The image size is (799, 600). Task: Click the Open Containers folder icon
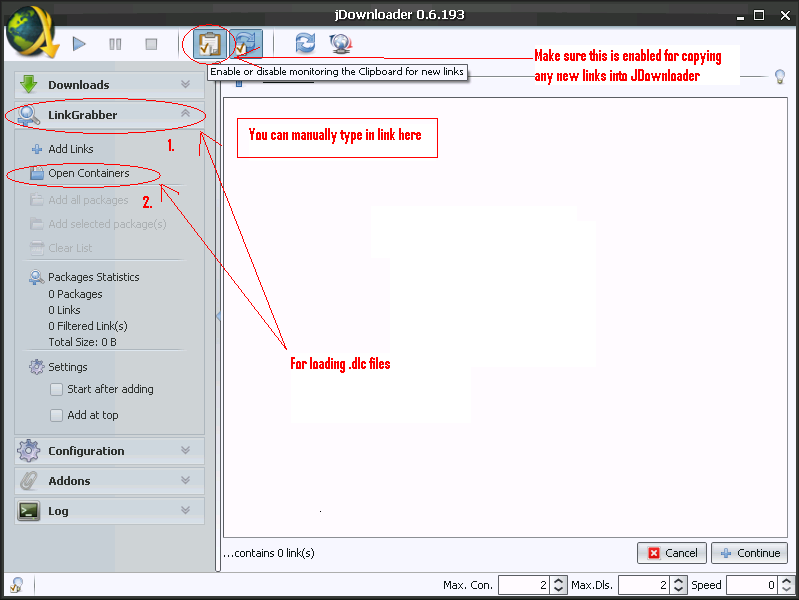point(36,173)
